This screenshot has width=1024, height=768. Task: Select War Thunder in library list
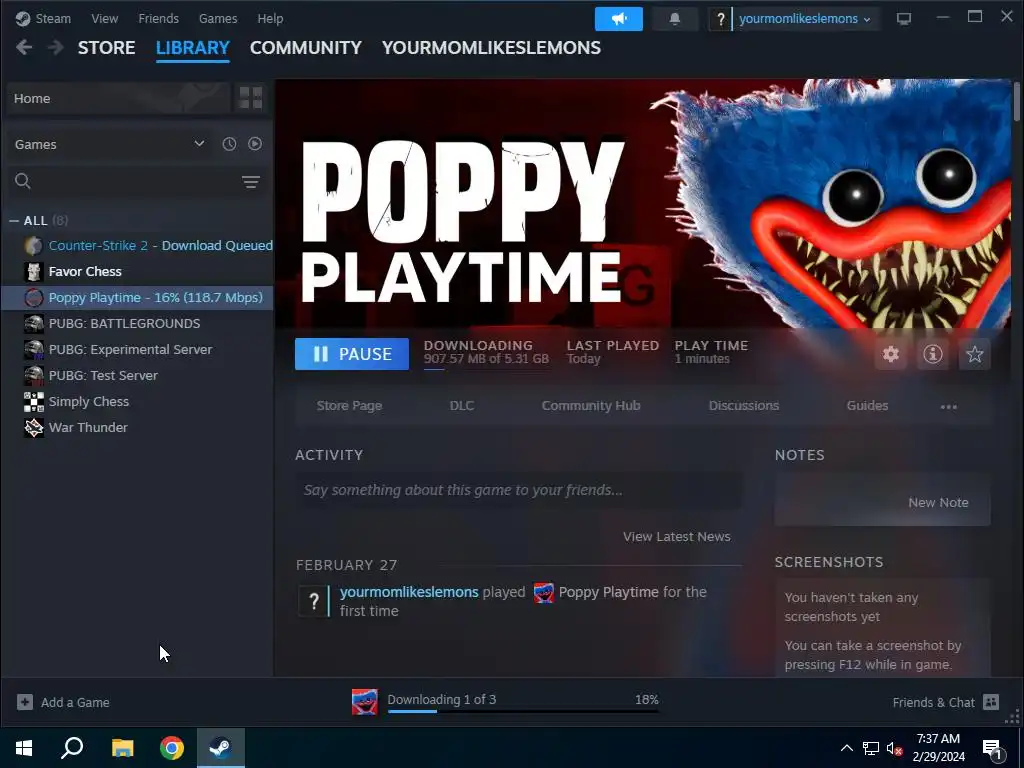point(137,428)
